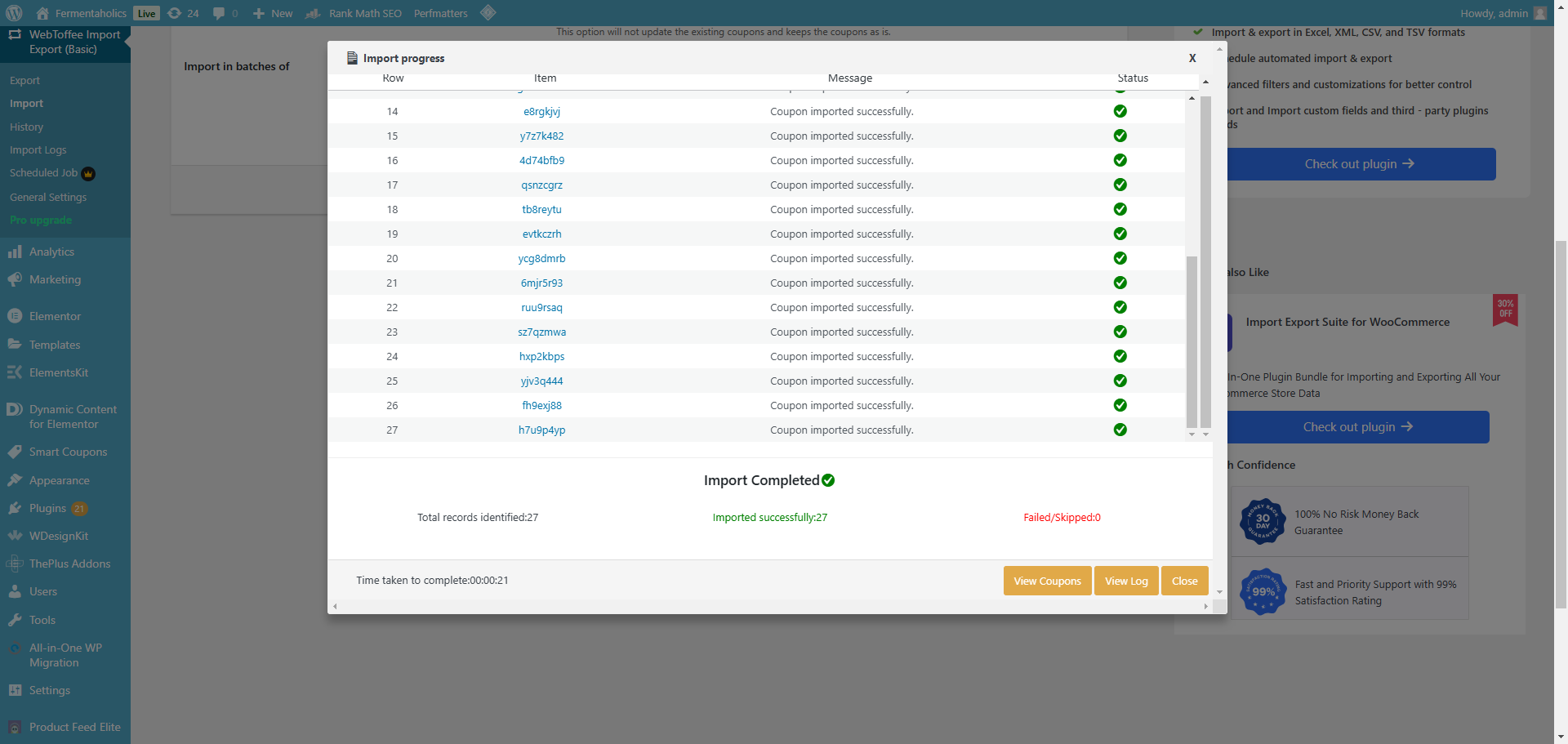Open Marketing megaphone icon
1568x744 pixels.
tap(15, 279)
